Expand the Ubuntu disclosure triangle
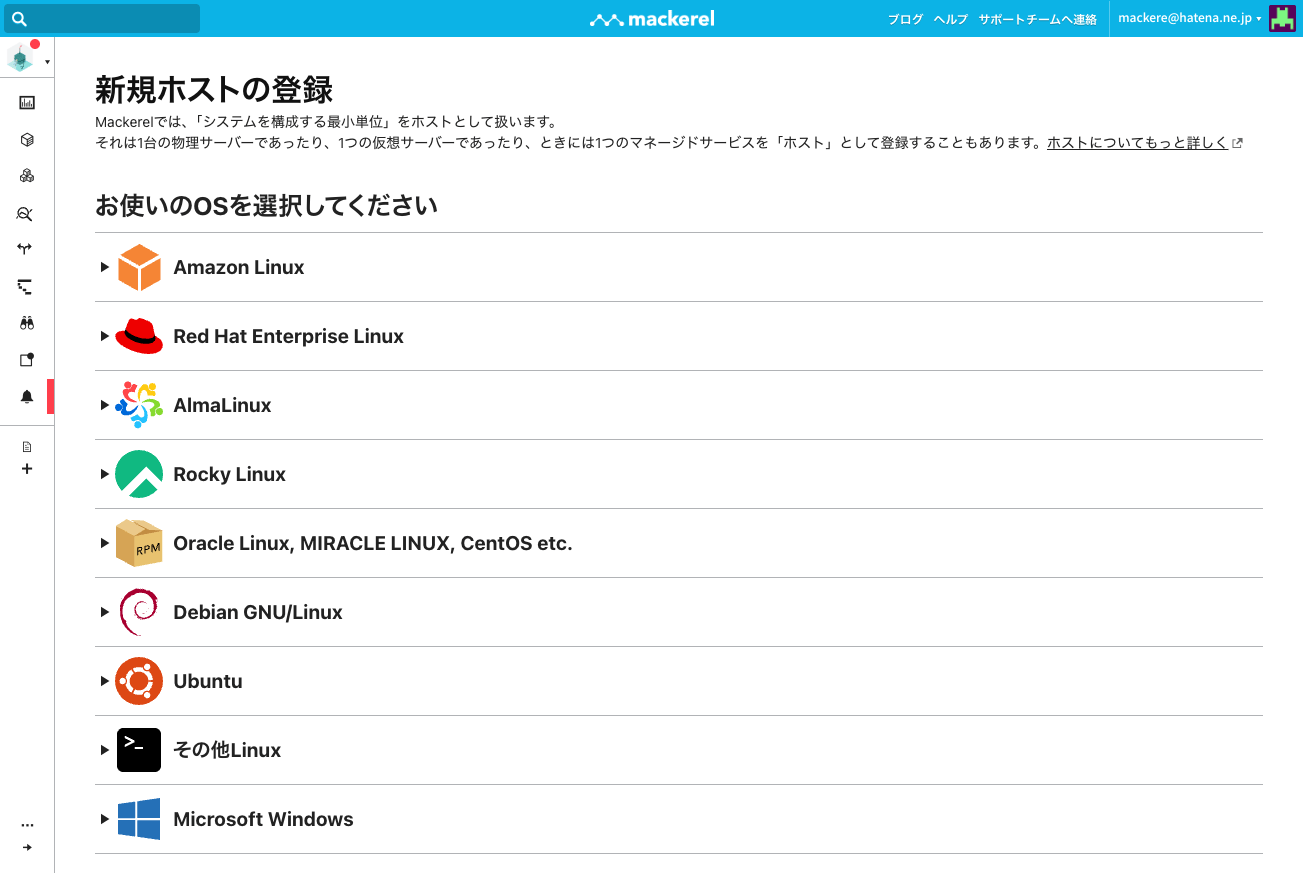This screenshot has height=873, width=1303. 104,681
